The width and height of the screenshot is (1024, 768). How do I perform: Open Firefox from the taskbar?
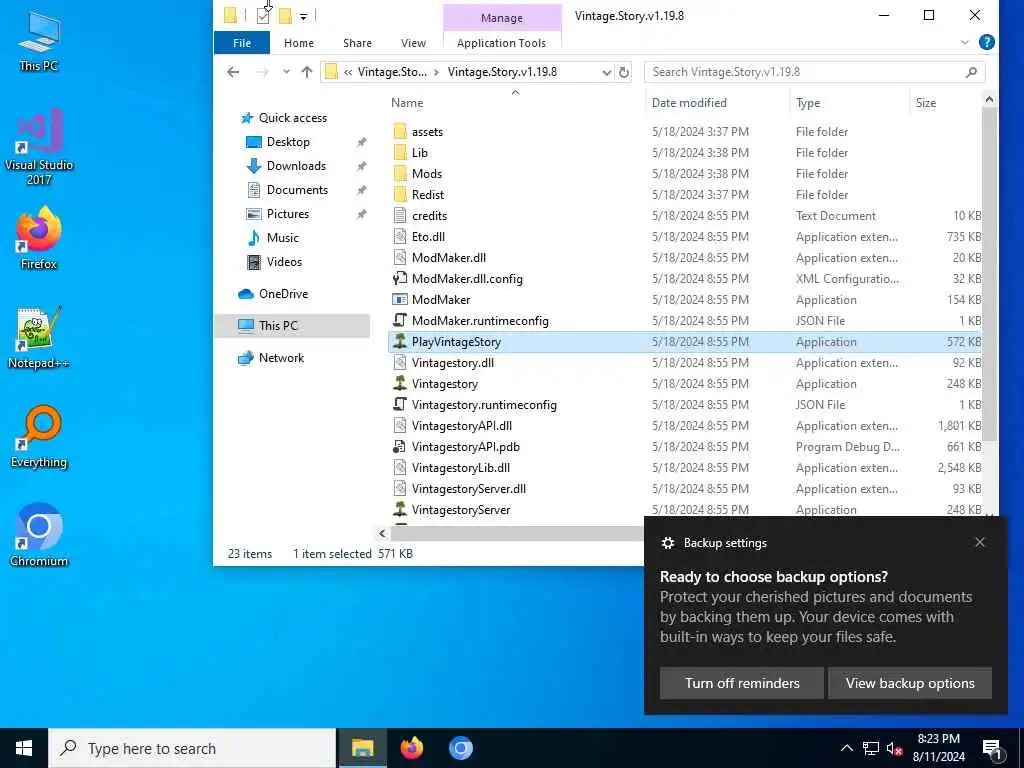(x=411, y=748)
